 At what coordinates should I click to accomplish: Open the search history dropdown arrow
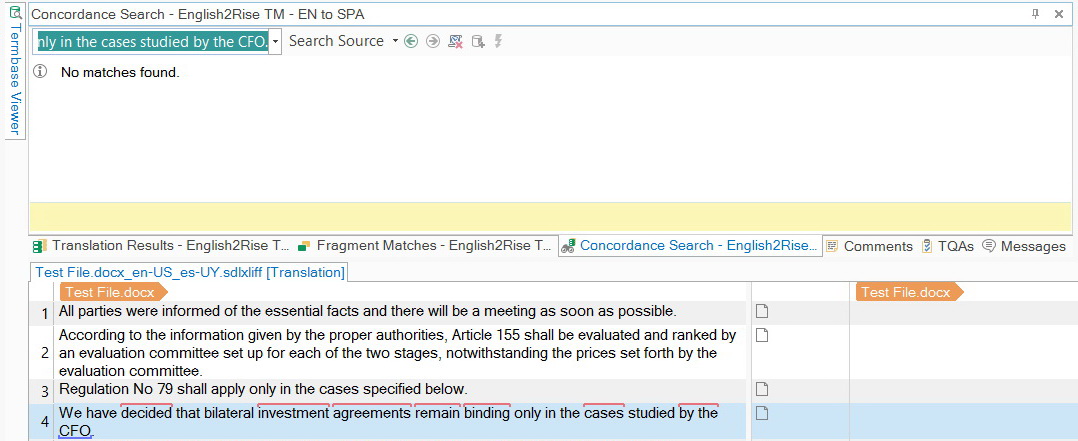[x=276, y=42]
